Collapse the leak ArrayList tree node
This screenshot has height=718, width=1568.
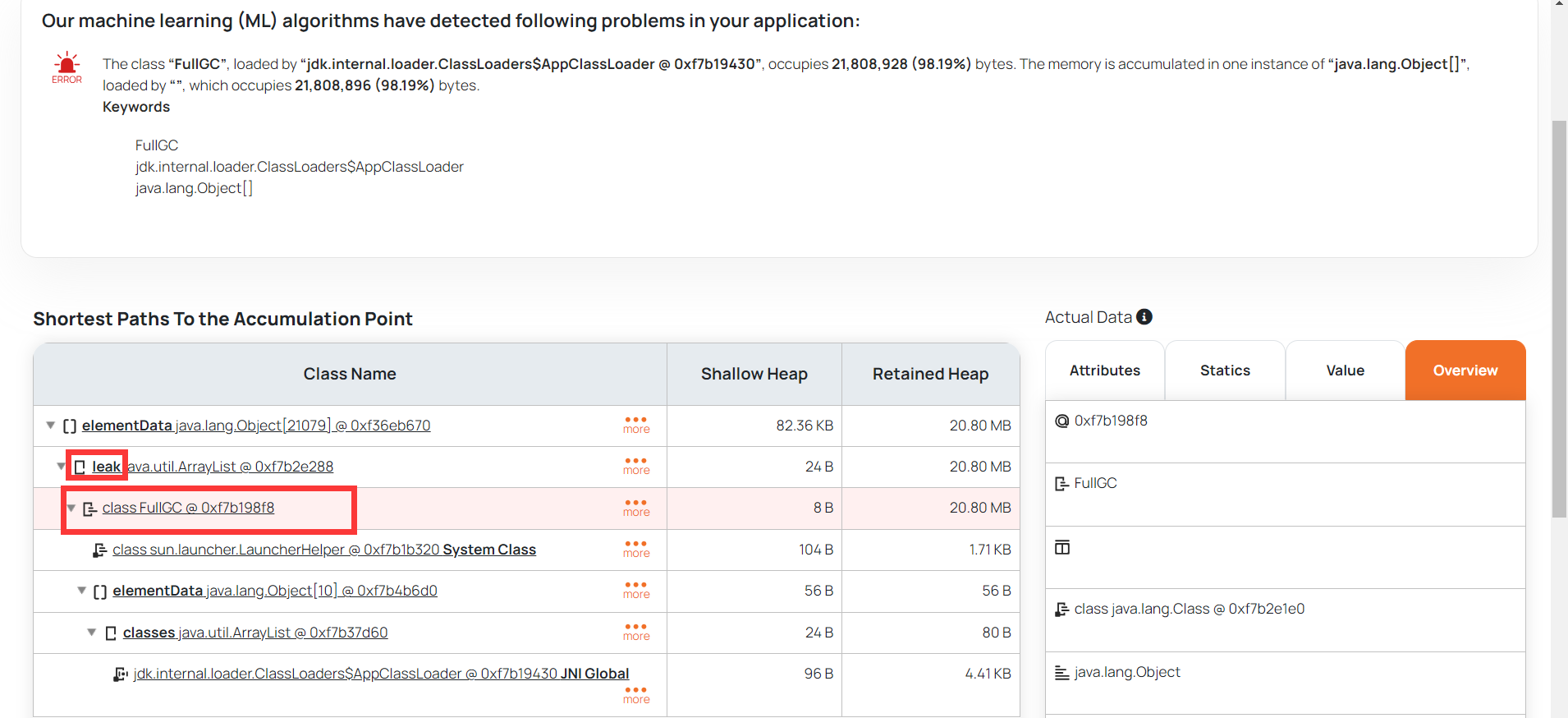point(61,467)
